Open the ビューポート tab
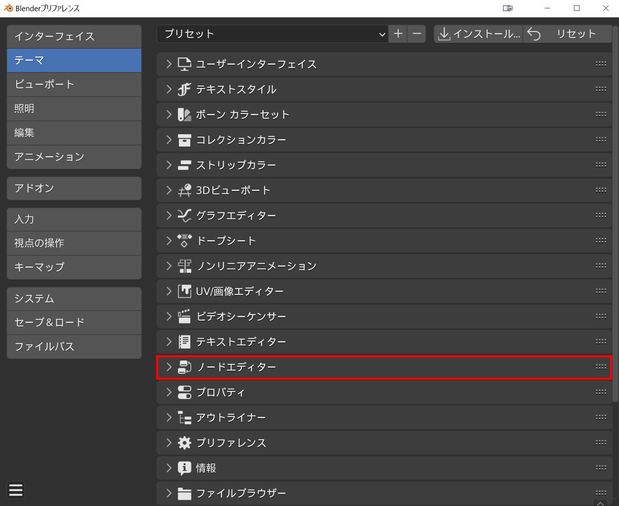The width and height of the screenshot is (619, 506). tap(74, 84)
